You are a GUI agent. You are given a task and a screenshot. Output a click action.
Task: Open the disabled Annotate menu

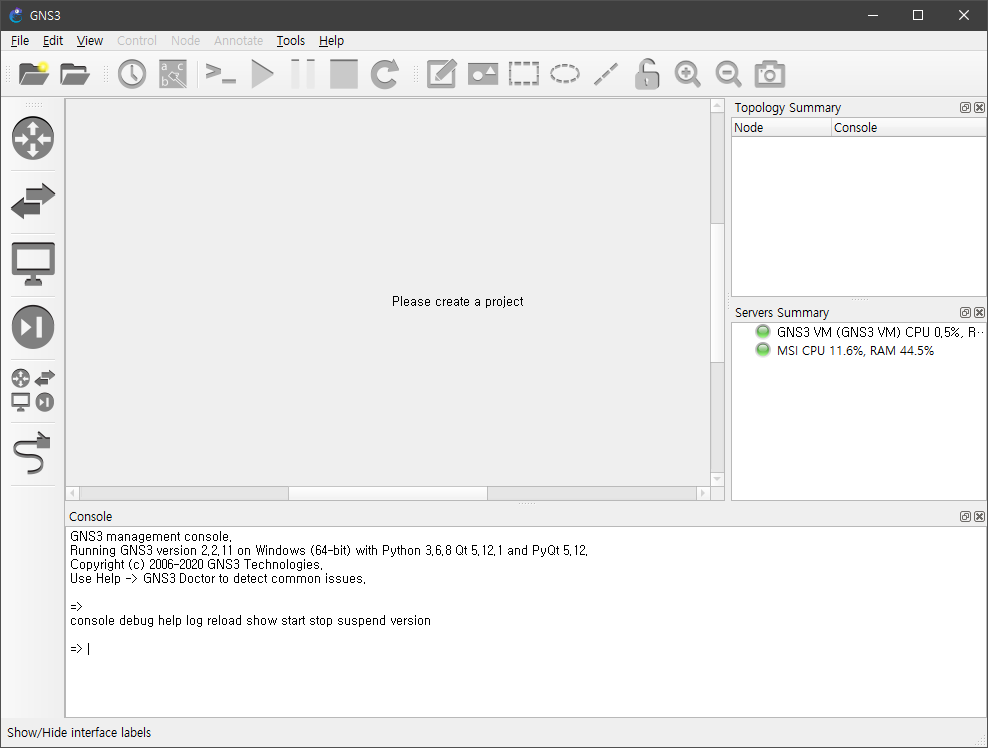[238, 41]
